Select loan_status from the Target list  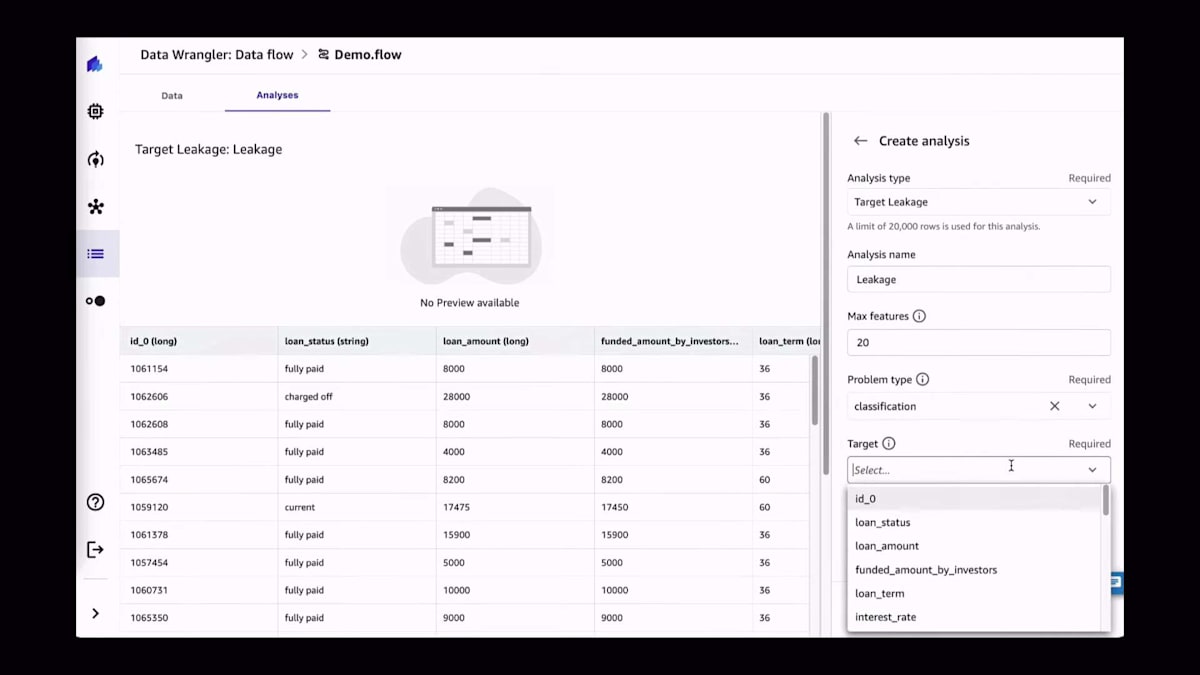pyautogui.click(x=974, y=522)
